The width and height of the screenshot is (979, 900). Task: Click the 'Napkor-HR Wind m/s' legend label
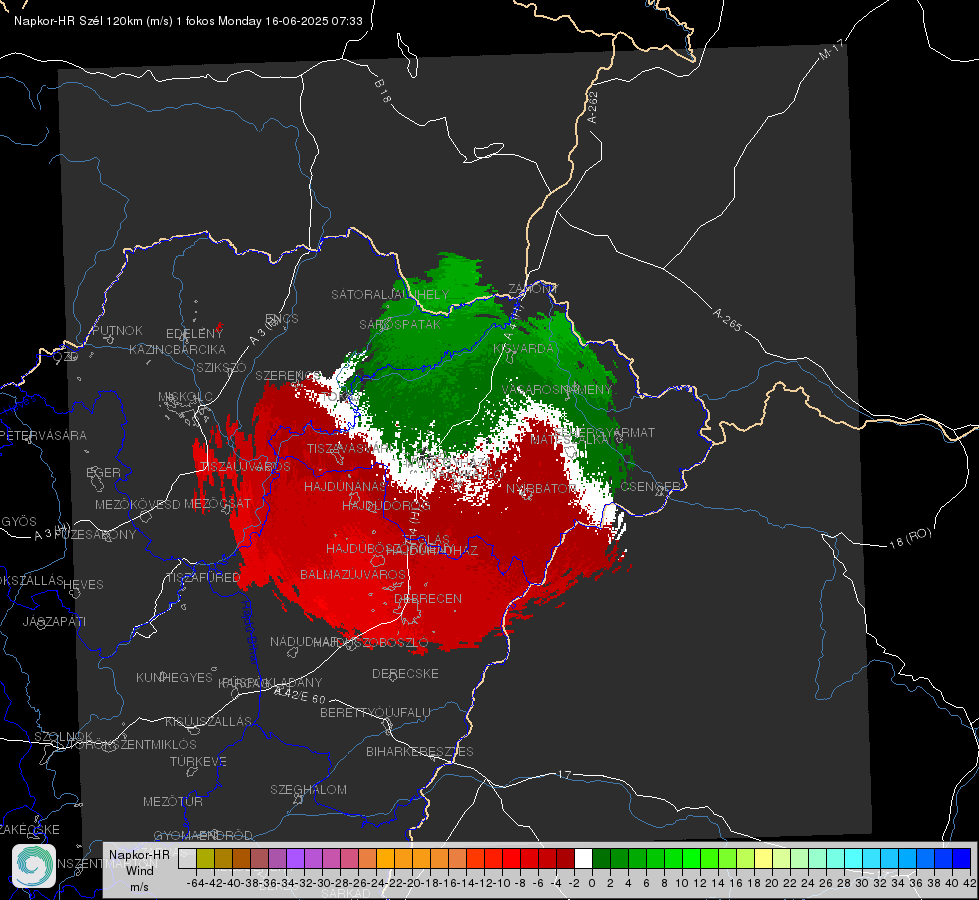pyautogui.click(x=139, y=870)
